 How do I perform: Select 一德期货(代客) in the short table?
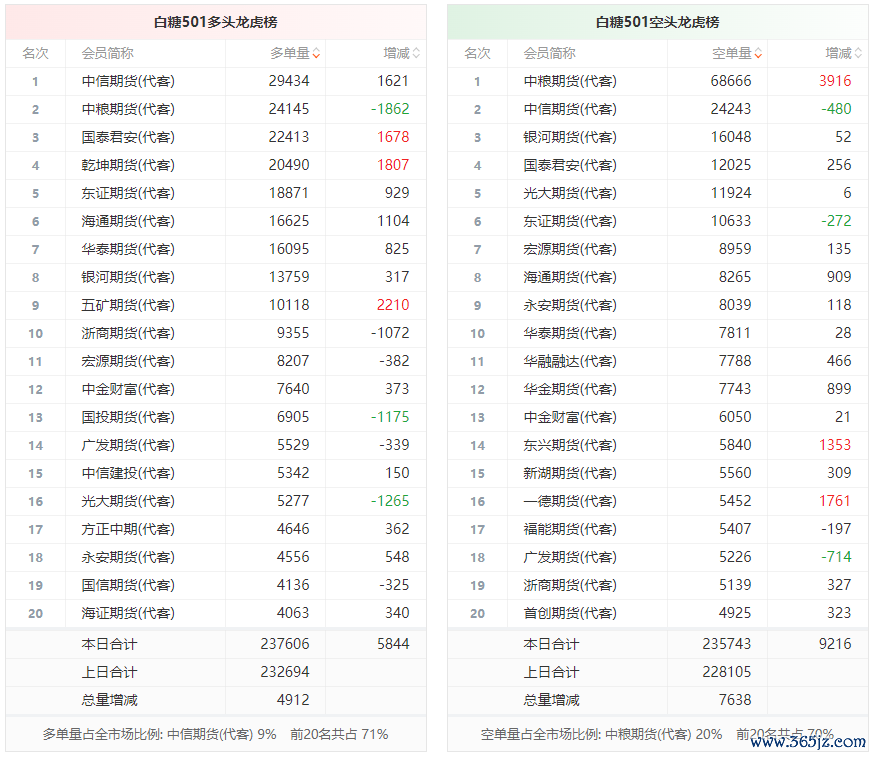tap(570, 501)
